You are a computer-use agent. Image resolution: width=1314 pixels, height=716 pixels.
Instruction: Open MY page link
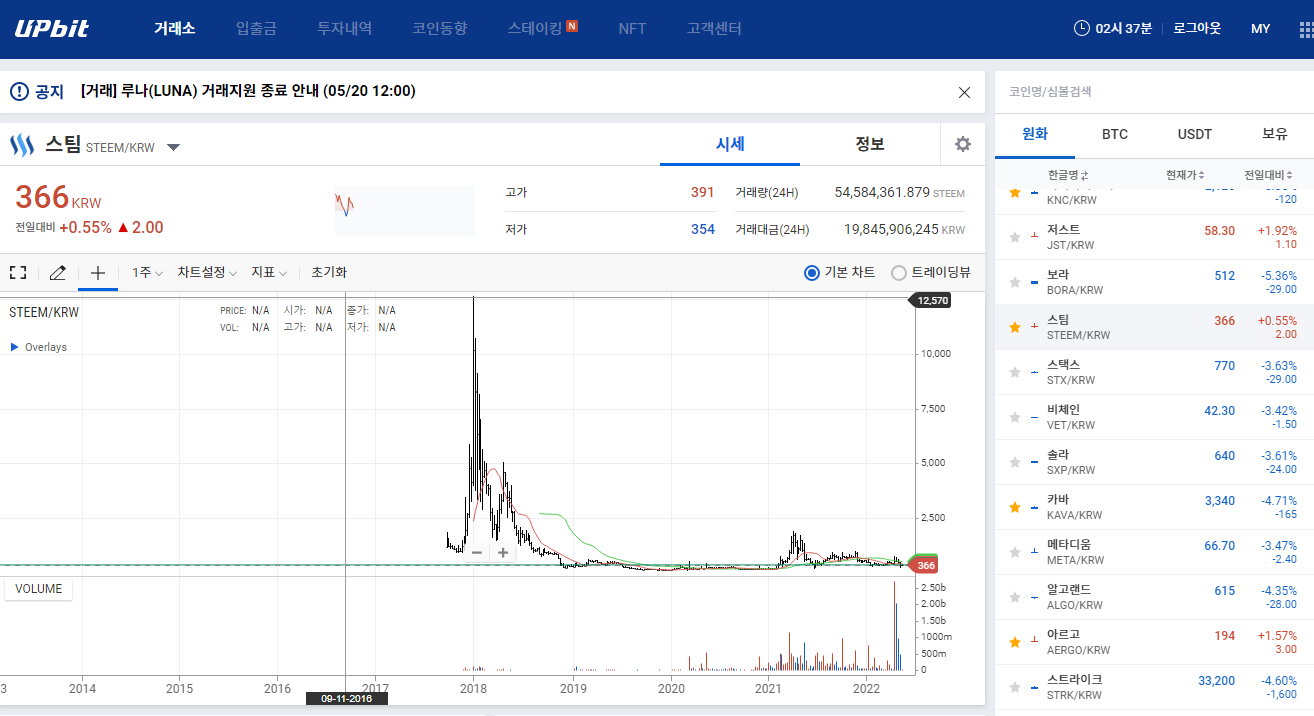click(x=1260, y=28)
